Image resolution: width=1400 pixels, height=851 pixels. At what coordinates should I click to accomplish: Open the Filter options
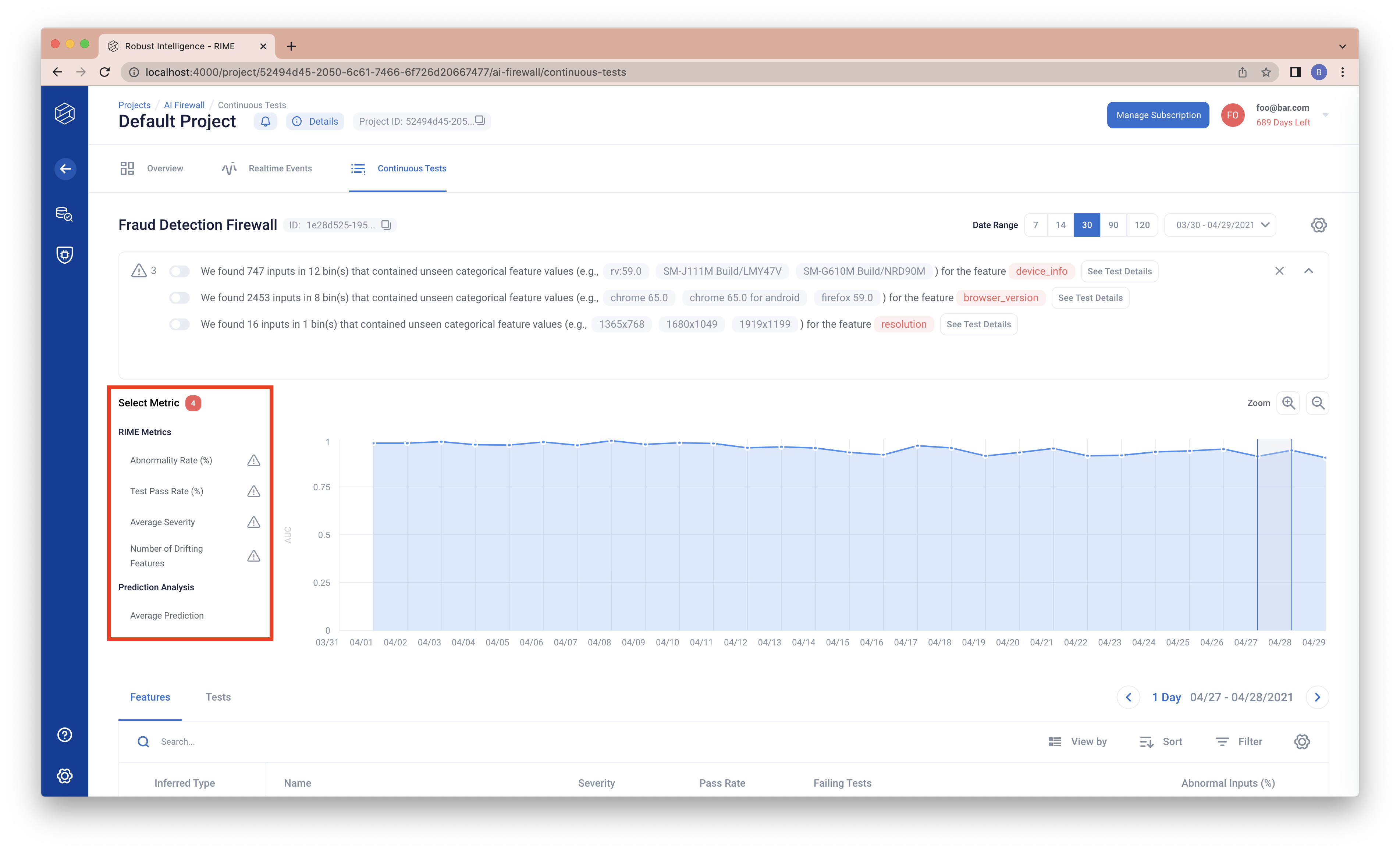coord(1239,741)
